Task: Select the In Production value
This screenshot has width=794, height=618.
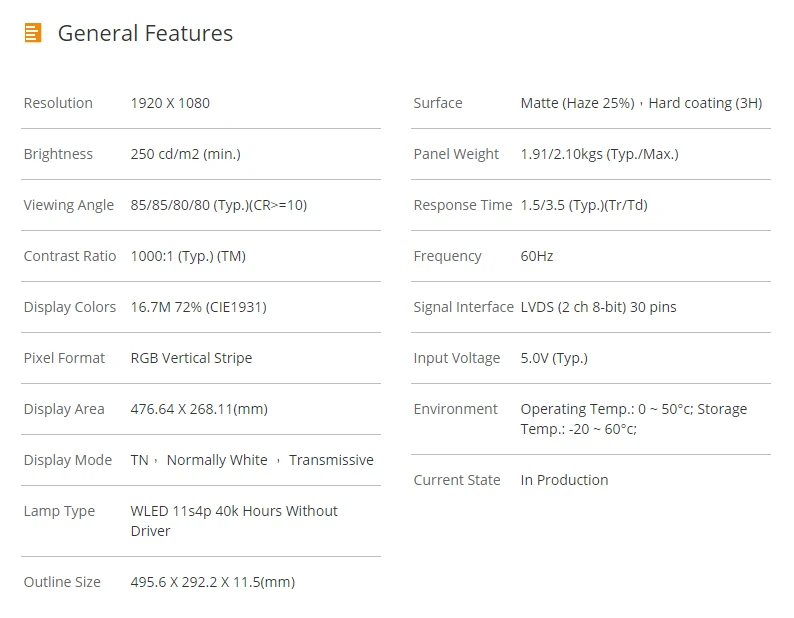Action: 565,480
